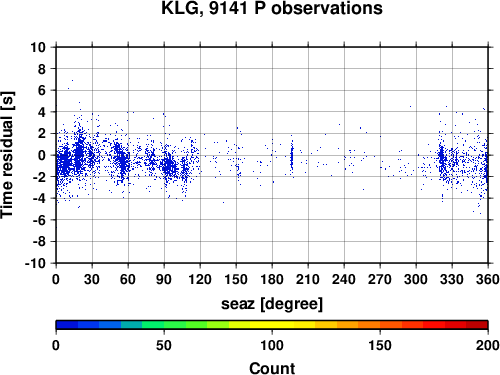This screenshot has height=375, width=500.
Task: Click the y-axis tick label -10
Action: point(35,263)
